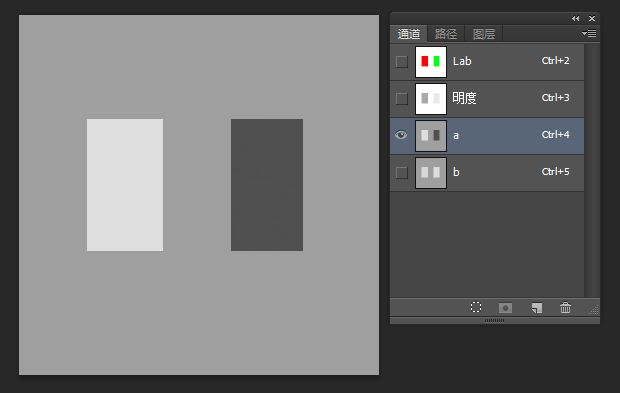Click the light rectangle on canvas

pyautogui.click(x=125, y=185)
